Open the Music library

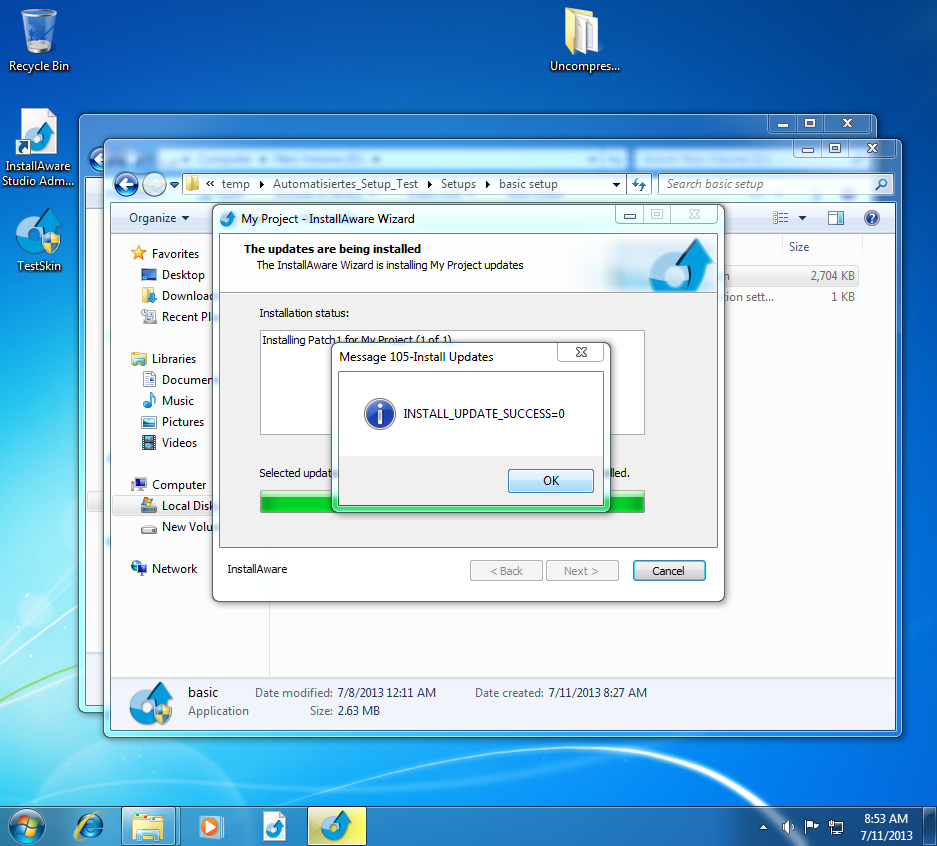pyautogui.click(x=168, y=401)
